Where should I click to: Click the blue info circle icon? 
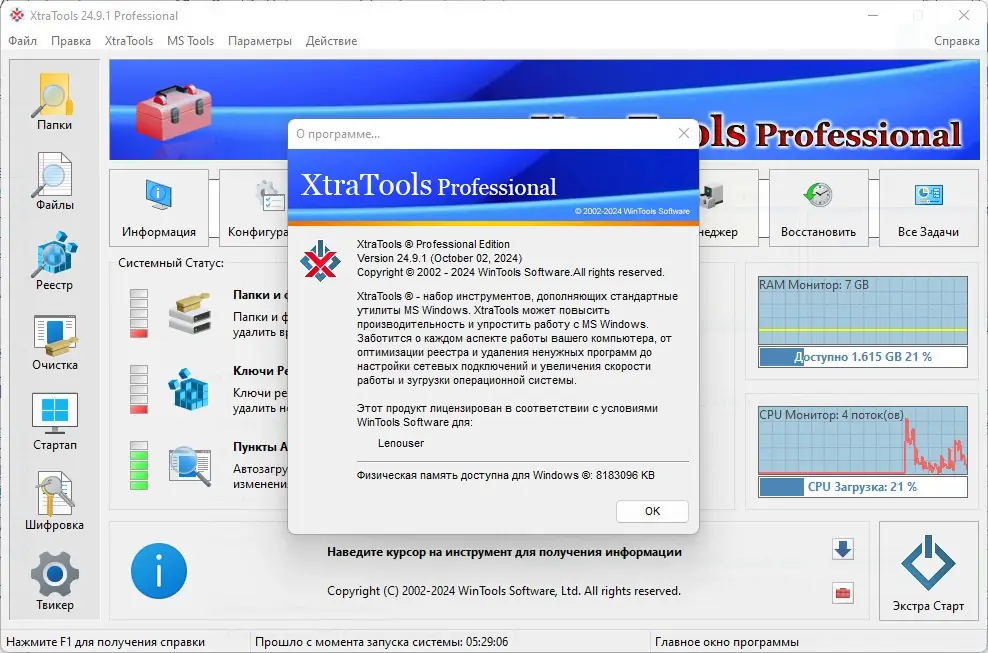(x=159, y=570)
